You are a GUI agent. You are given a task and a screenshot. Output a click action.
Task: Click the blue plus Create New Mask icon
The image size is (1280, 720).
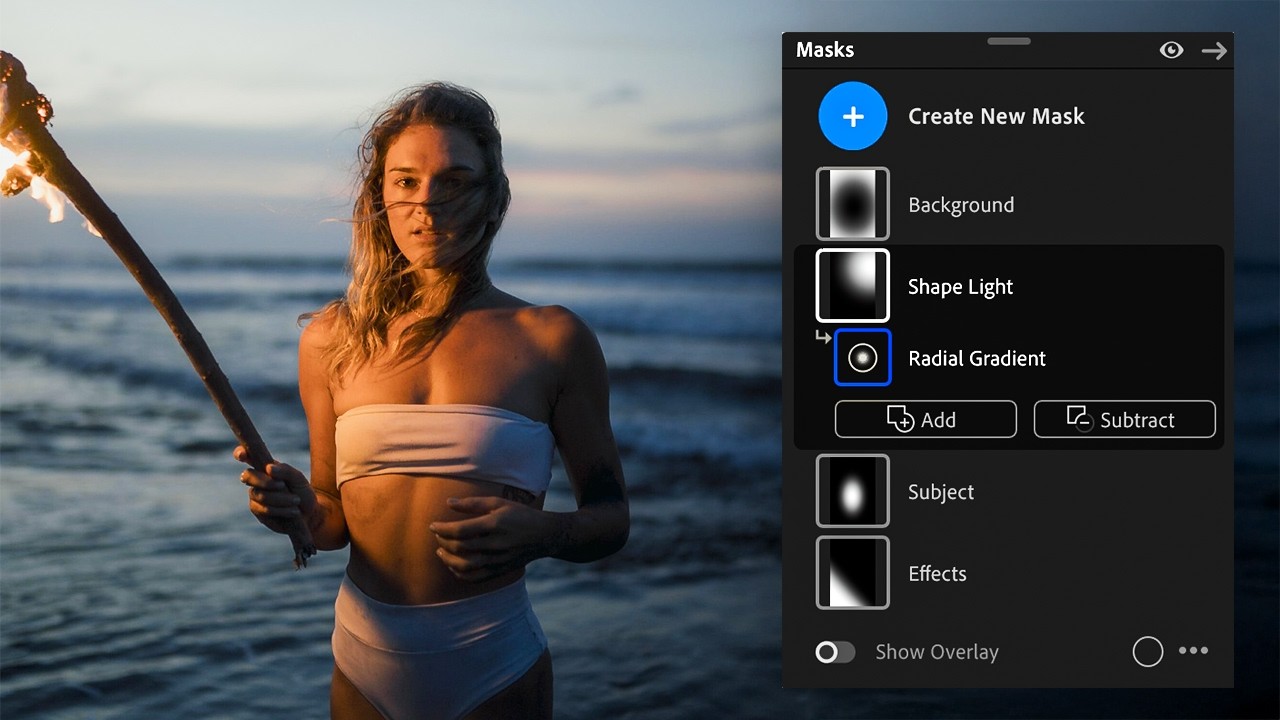[x=853, y=116]
